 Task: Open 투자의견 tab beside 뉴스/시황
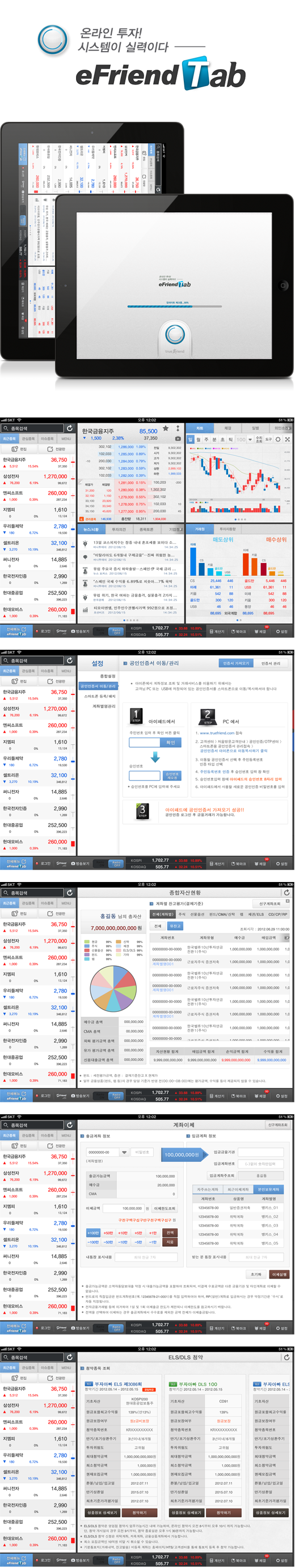pos(119,529)
